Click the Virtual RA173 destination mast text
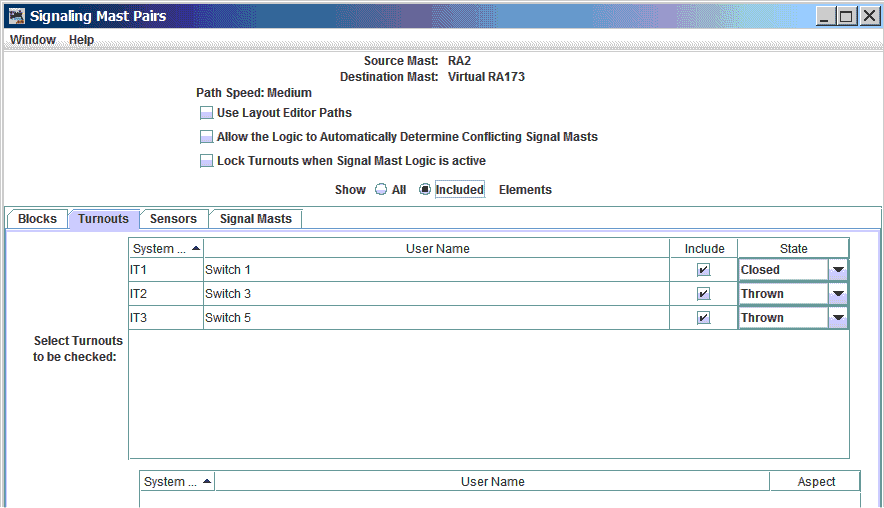Image resolution: width=884 pixels, height=508 pixels. 486,77
